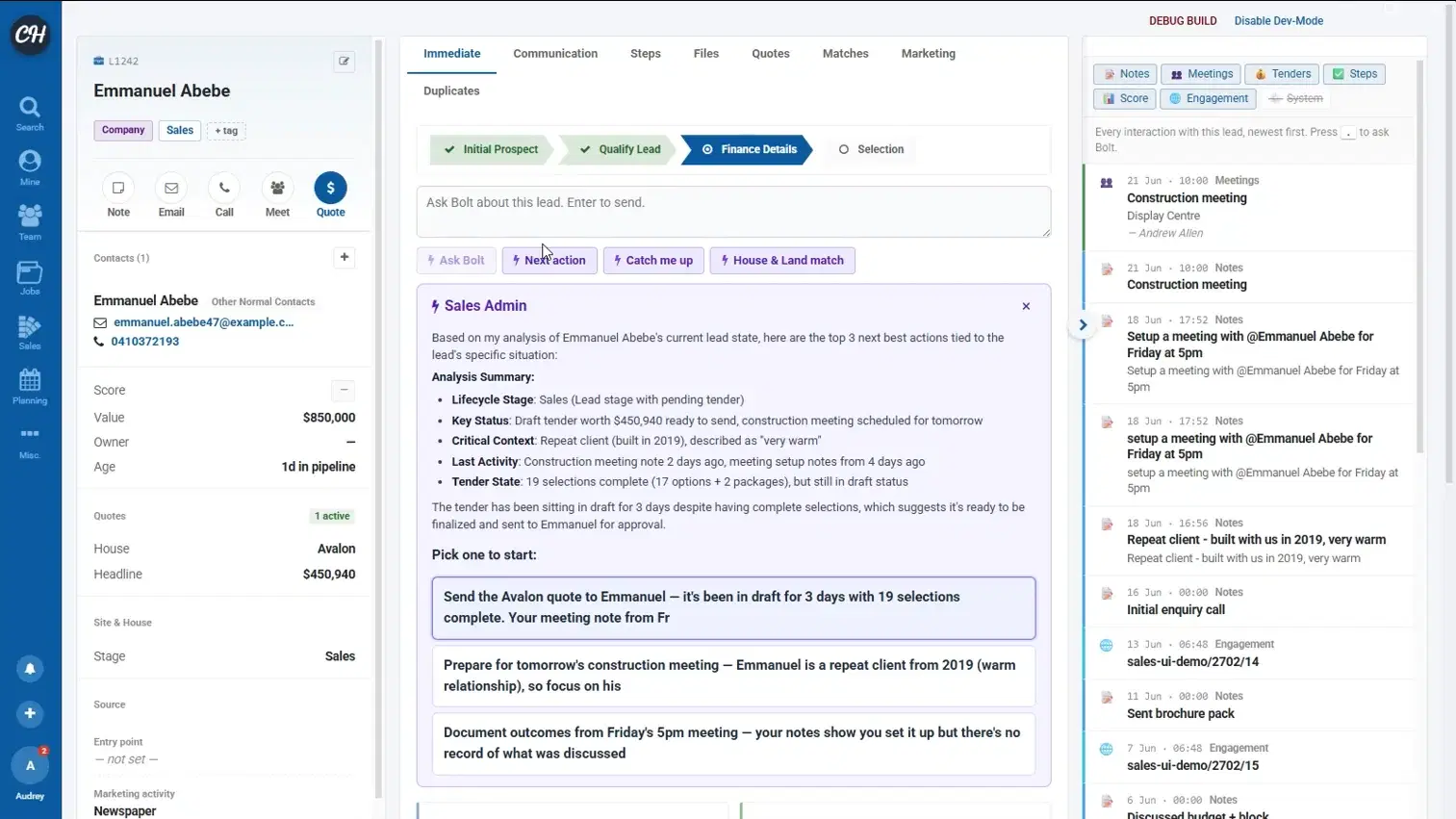Image resolution: width=1456 pixels, height=819 pixels.
Task: Click the phone number 0410372193
Action: tap(144, 342)
